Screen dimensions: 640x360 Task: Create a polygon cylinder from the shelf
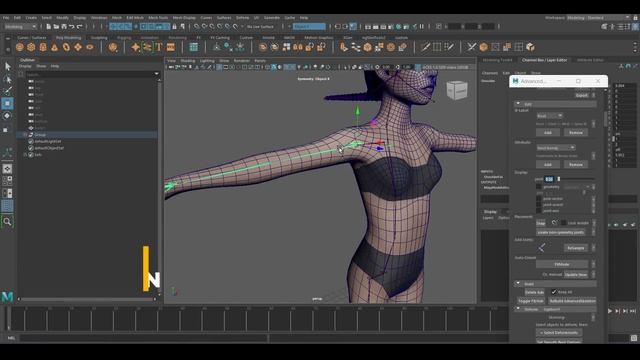coord(43,47)
